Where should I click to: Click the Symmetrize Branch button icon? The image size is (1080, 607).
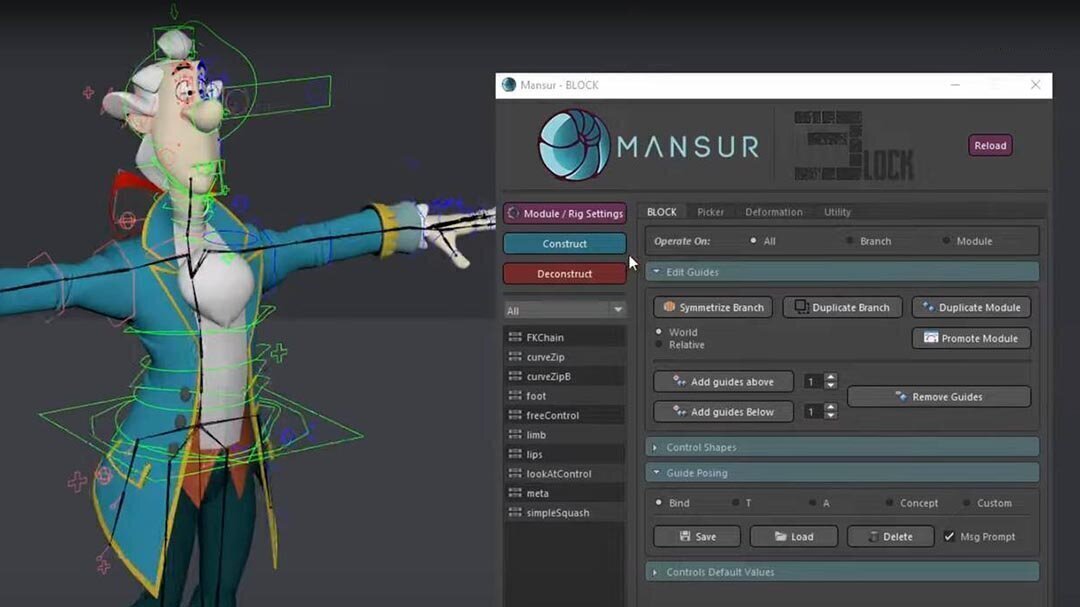pos(669,308)
